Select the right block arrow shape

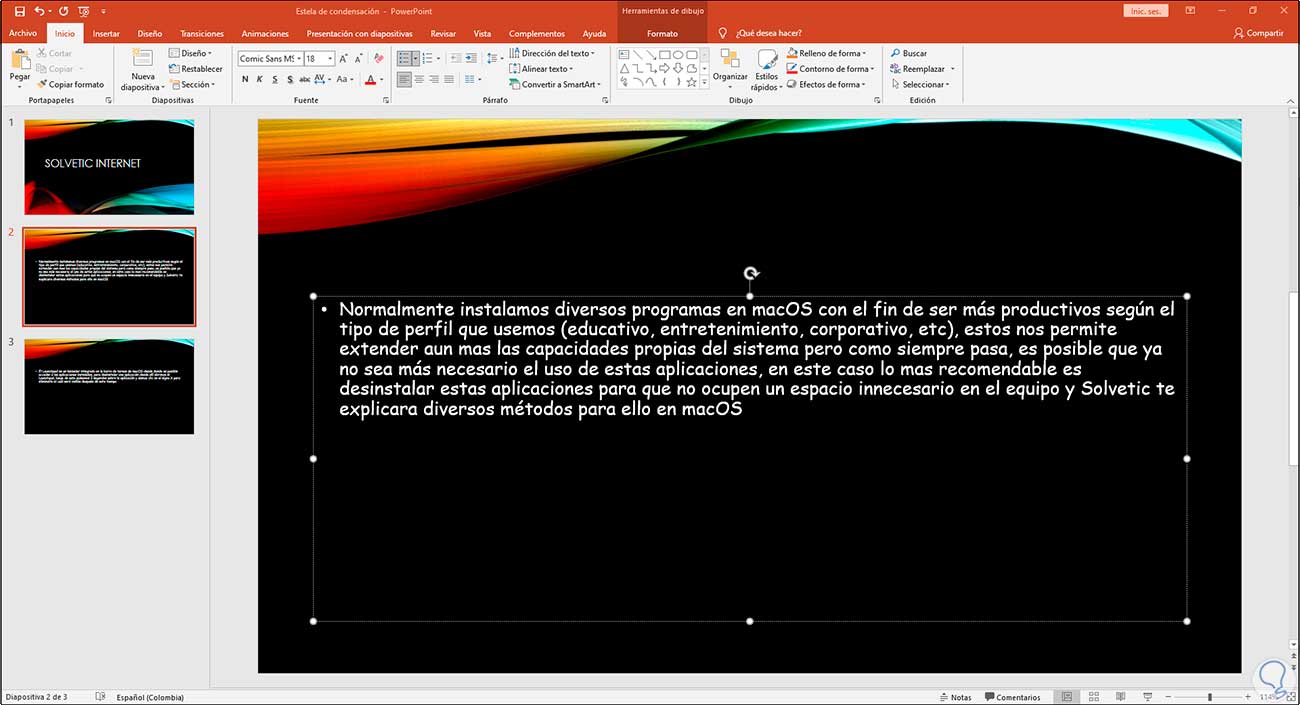pos(664,68)
